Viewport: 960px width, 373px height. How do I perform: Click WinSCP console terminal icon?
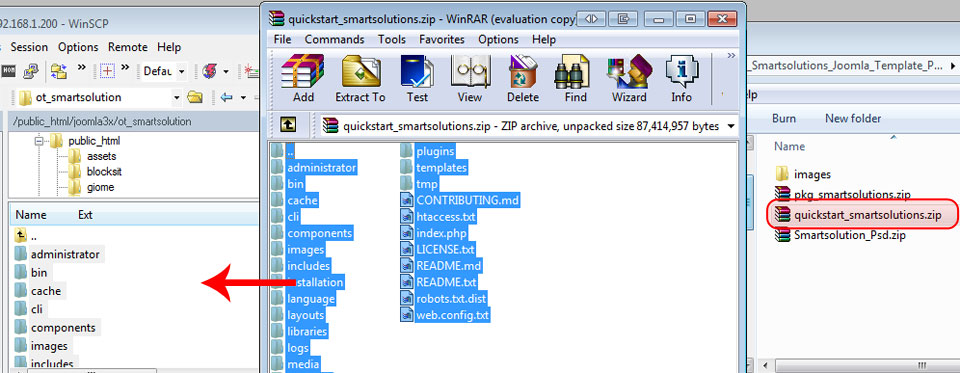(9, 71)
